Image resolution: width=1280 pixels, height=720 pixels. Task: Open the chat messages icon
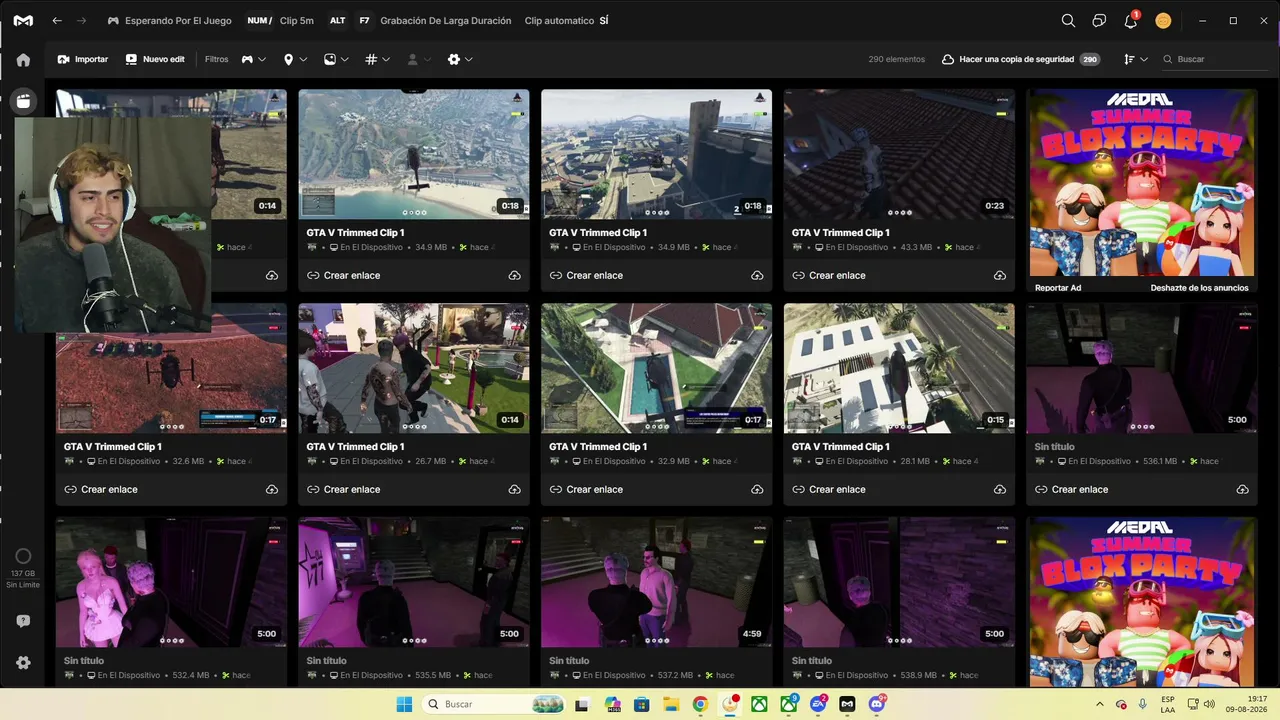[1099, 21]
